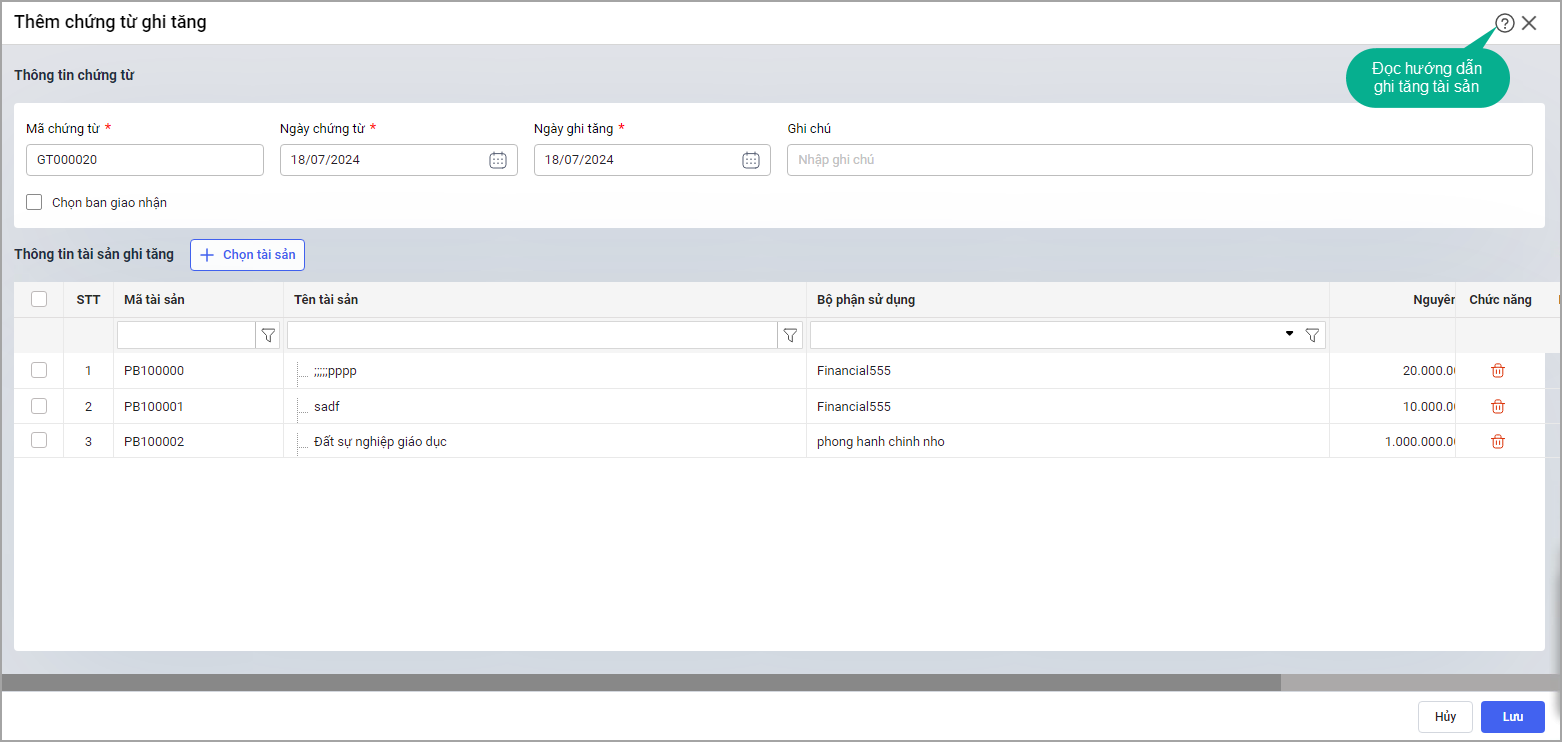Delete asset row PB100001

(x=1498, y=407)
